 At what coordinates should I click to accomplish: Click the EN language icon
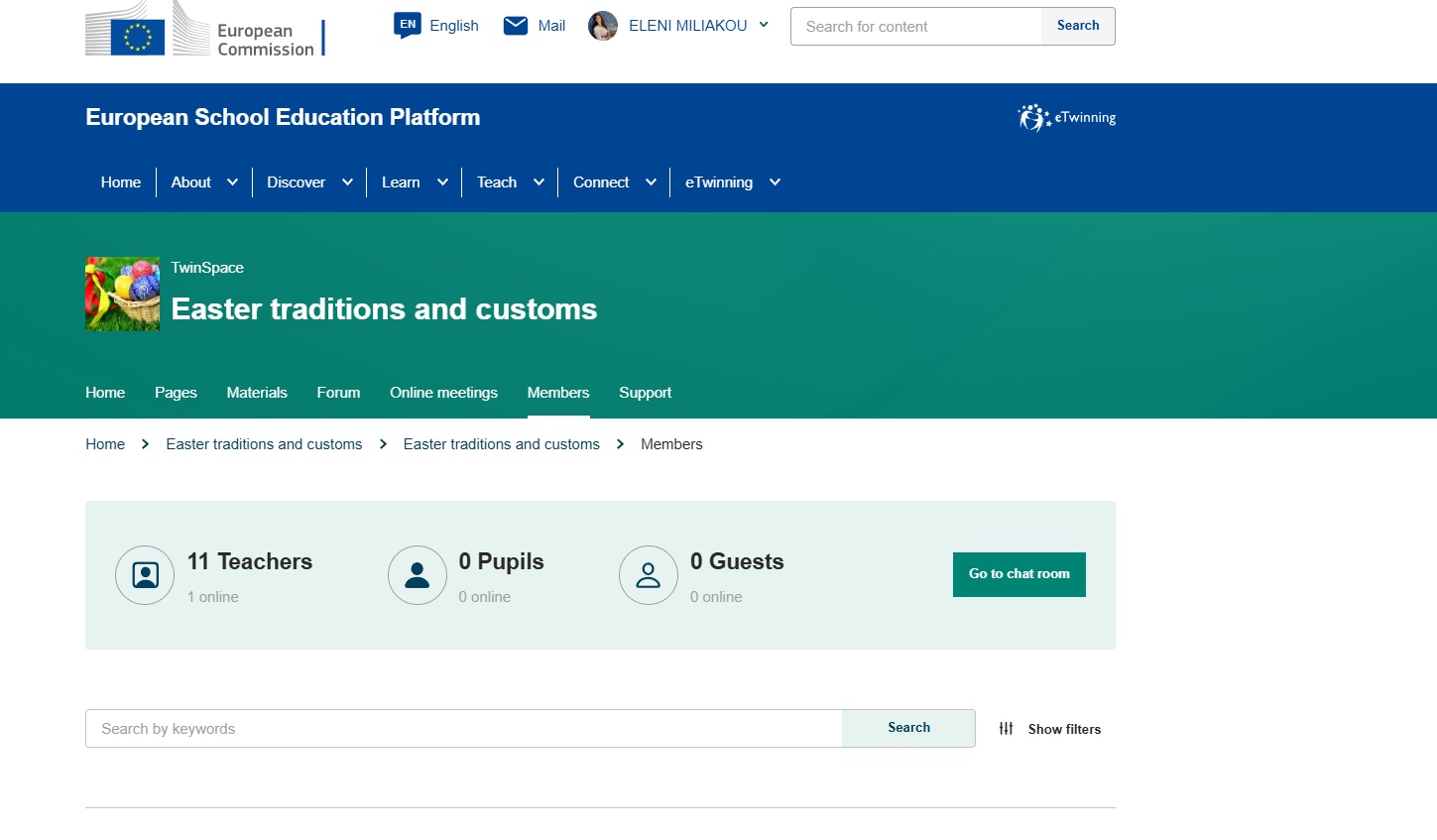tap(407, 25)
